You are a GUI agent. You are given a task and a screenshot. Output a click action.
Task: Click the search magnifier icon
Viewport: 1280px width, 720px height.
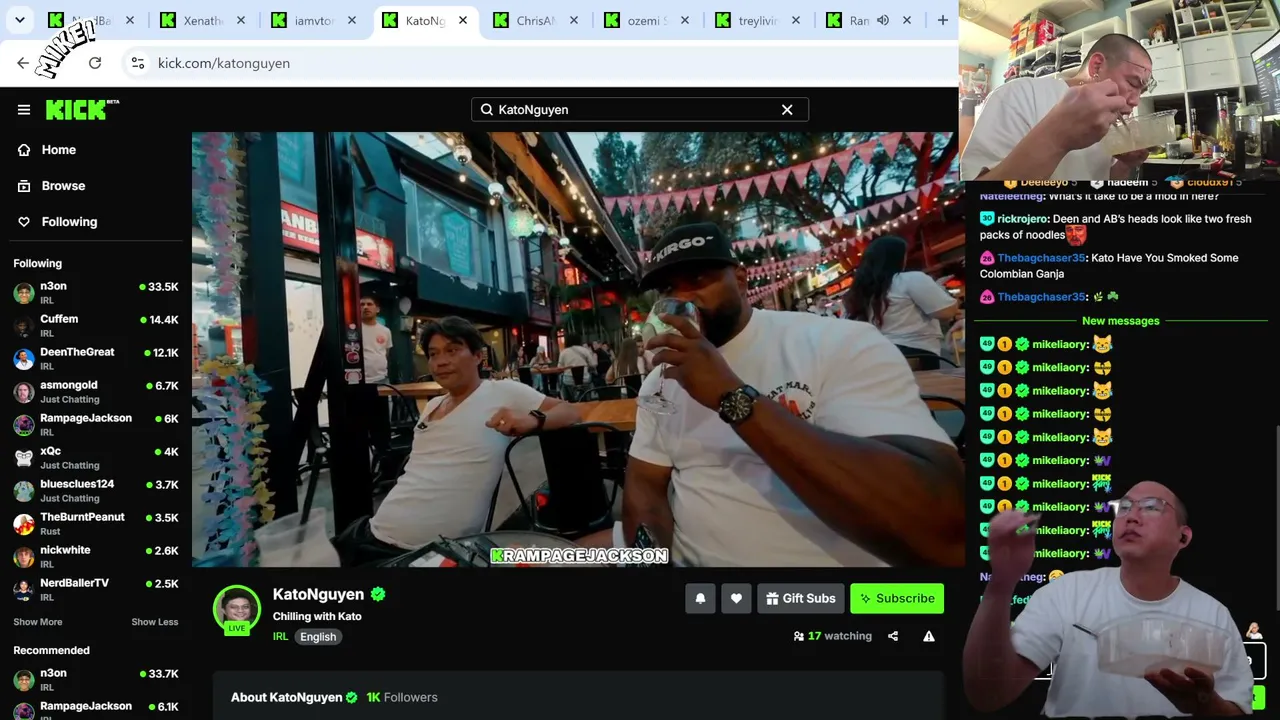click(487, 110)
